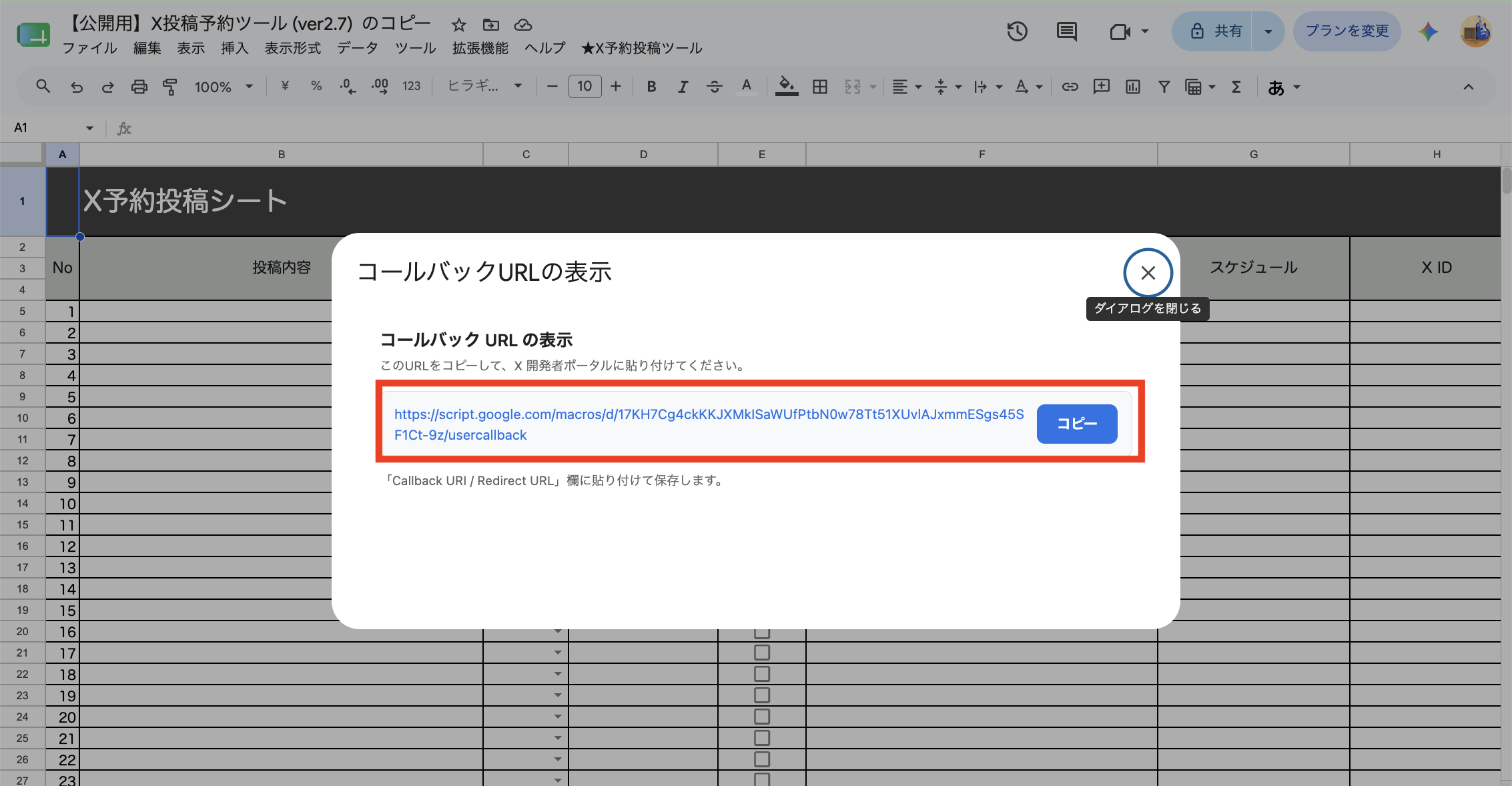Open the ★X予約投稿ツール menu
Viewport: 1512px width, 786px height.
tap(642, 48)
